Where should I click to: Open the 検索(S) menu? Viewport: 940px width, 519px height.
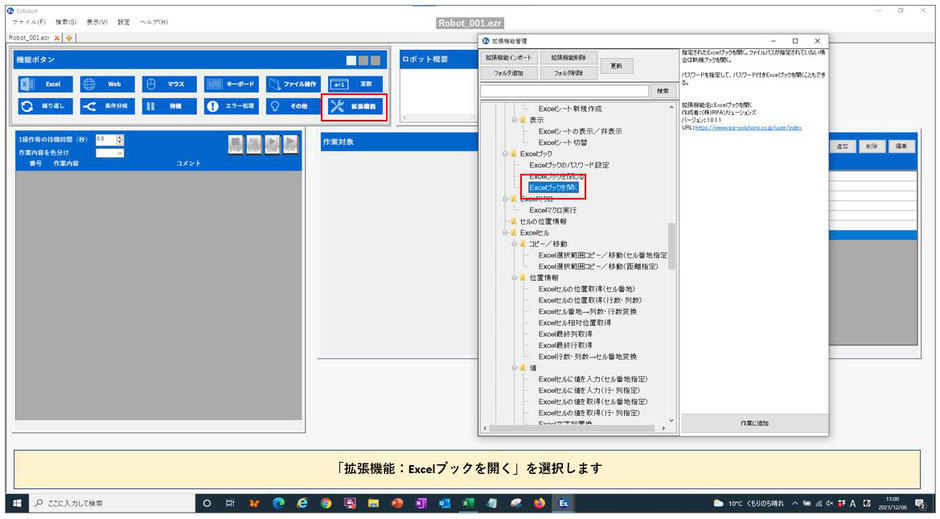[66, 22]
